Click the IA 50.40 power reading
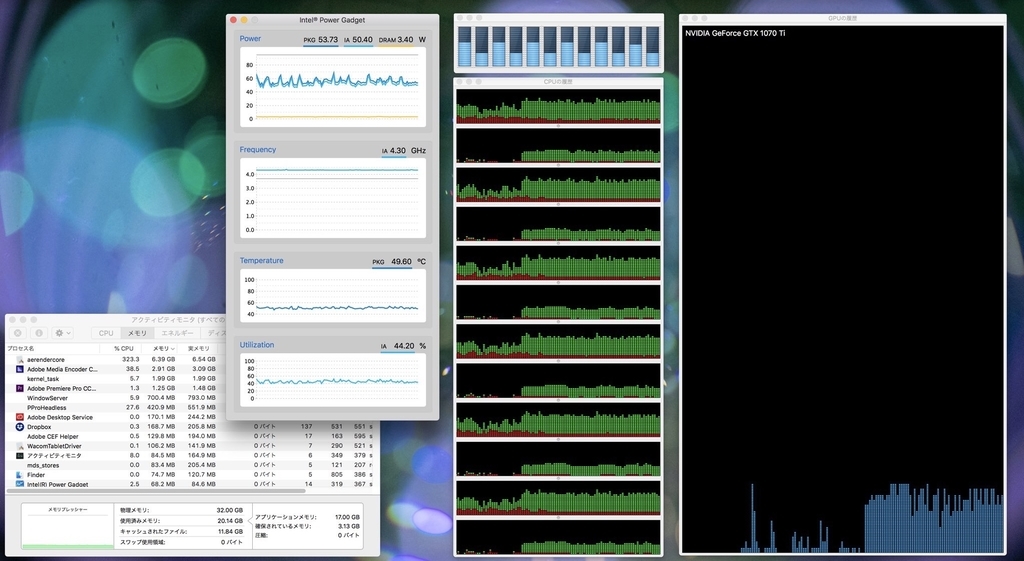 pos(359,40)
